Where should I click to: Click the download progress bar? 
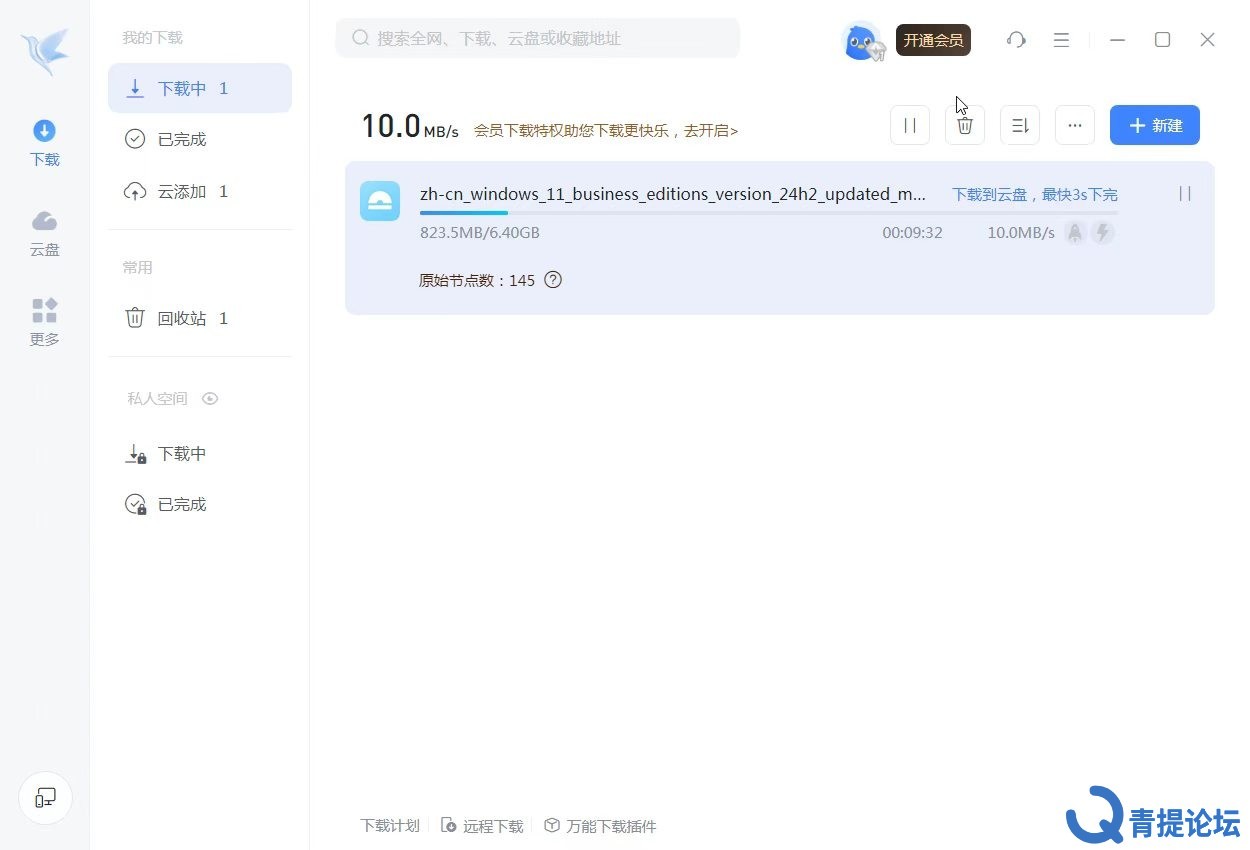(x=769, y=213)
